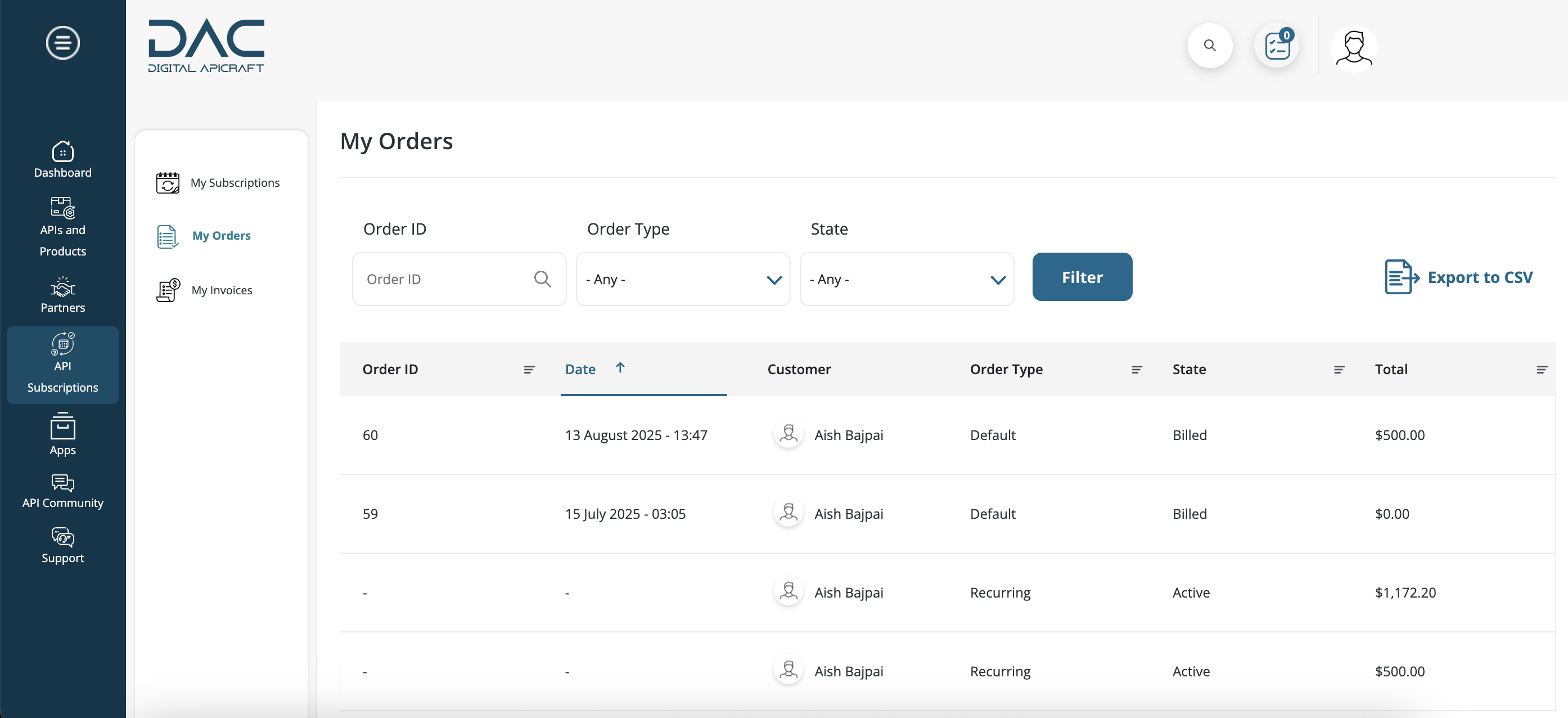Viewport: 1568px width, 718px height.
Task: Open Support in sidebar
Action: (62, 546)
